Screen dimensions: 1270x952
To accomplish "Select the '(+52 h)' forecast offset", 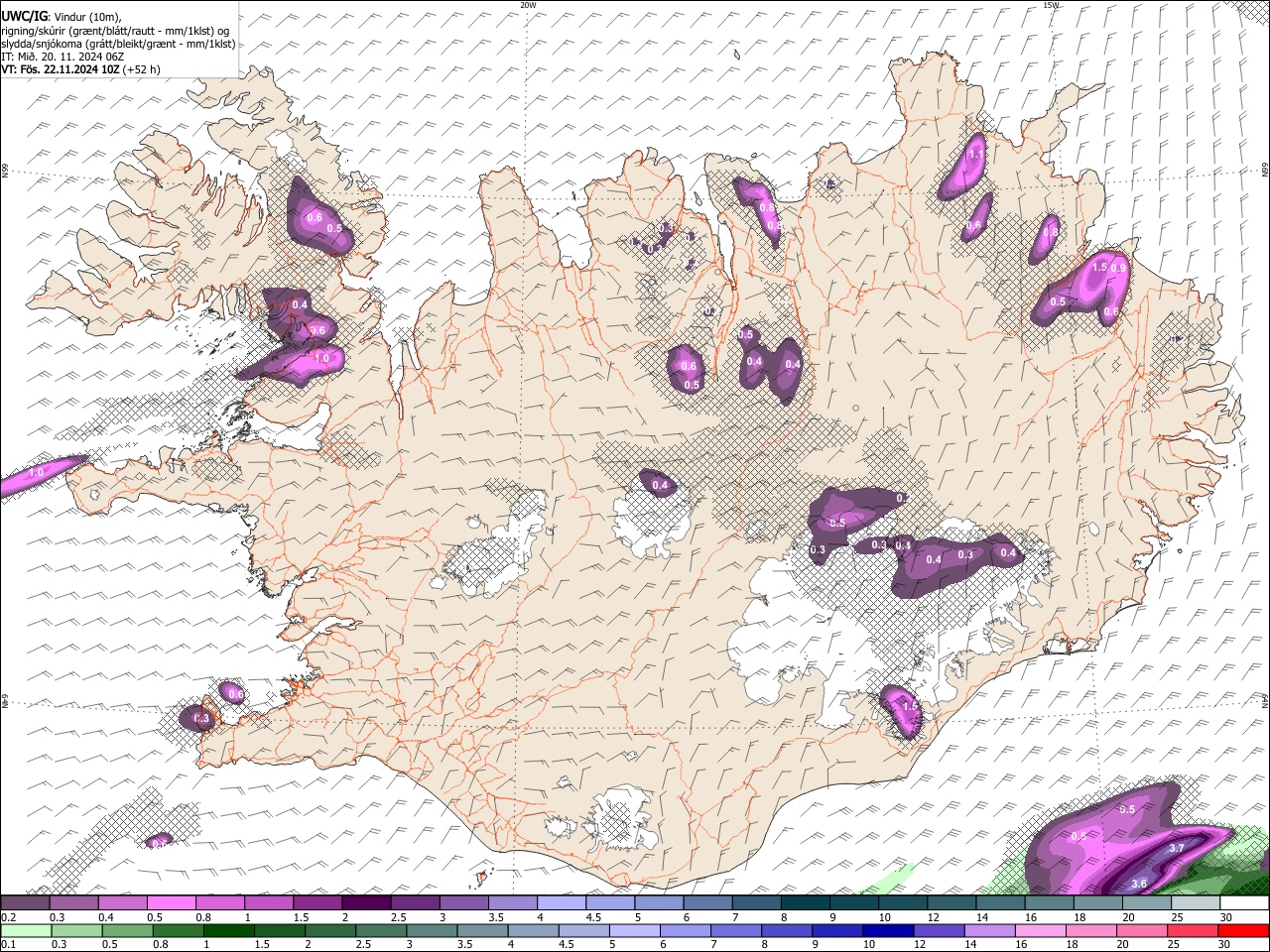I will point(141,69).
